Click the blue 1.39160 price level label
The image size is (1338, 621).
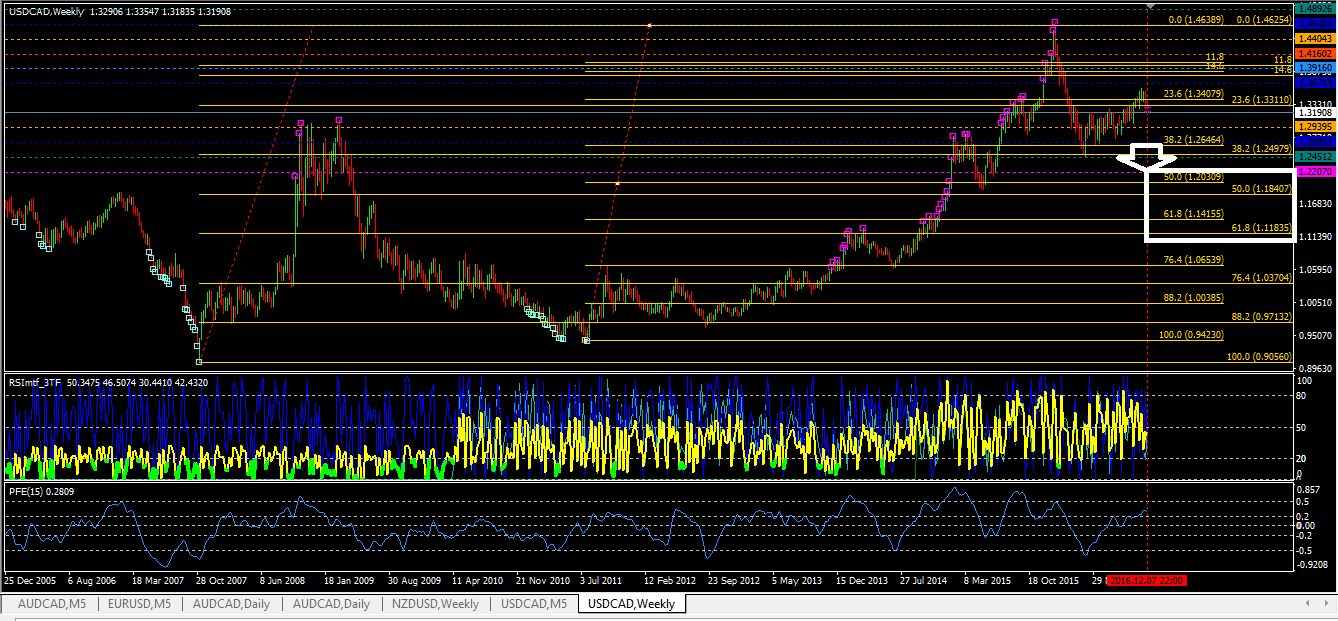(1313, 68)
